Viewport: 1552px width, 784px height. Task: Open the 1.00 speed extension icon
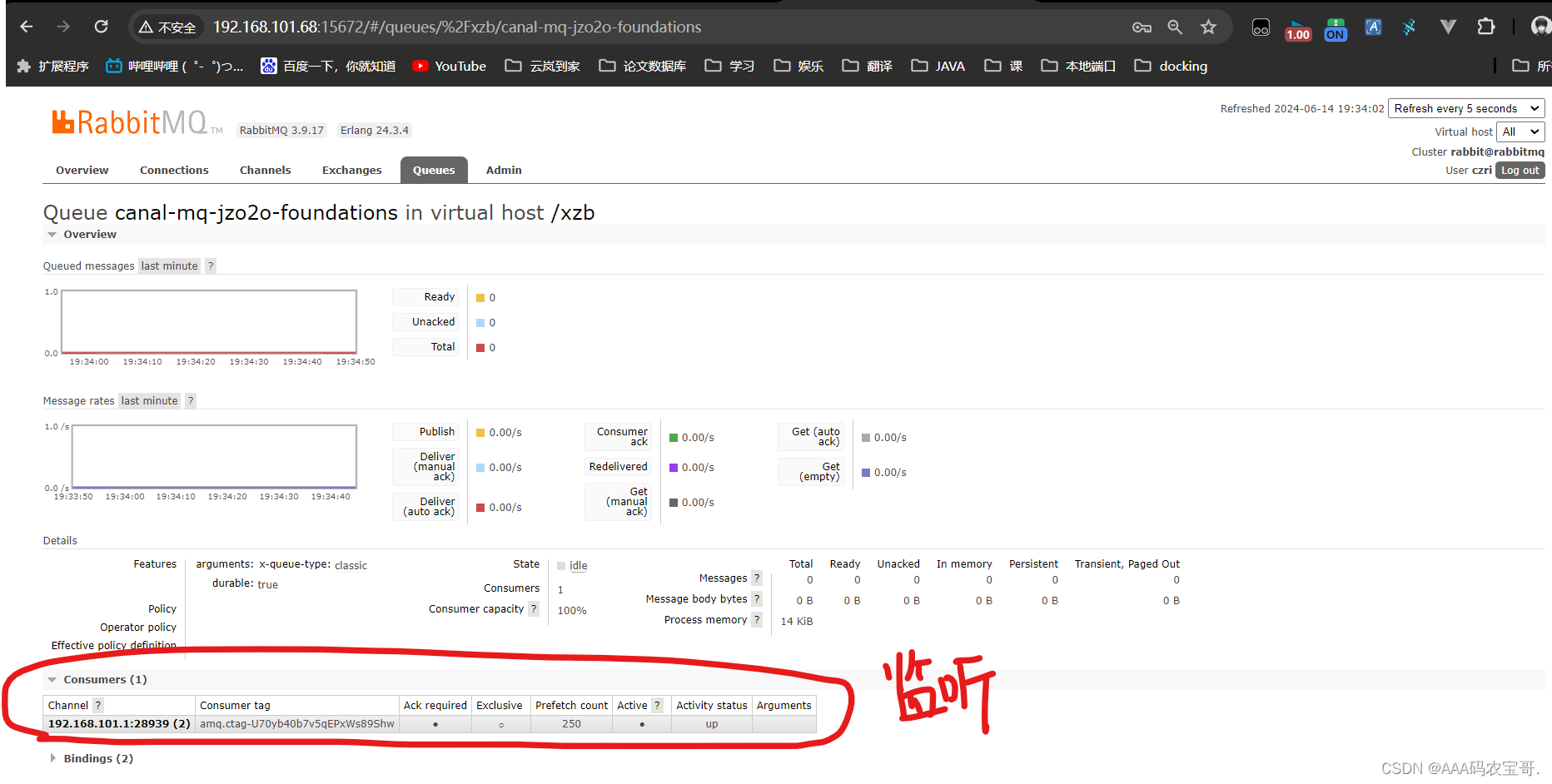point(1297,29)
